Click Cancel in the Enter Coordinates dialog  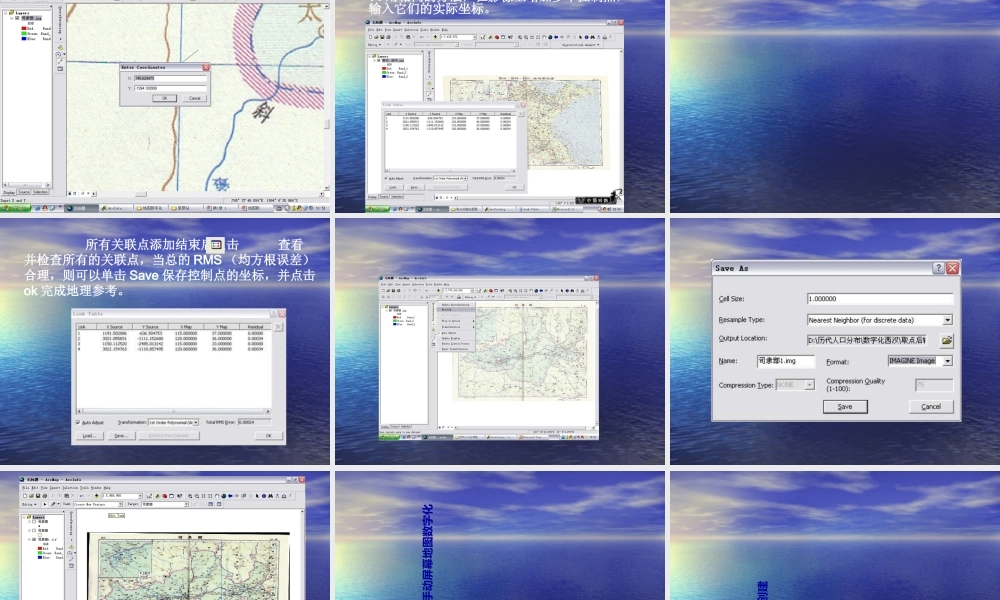coord(195,98)
